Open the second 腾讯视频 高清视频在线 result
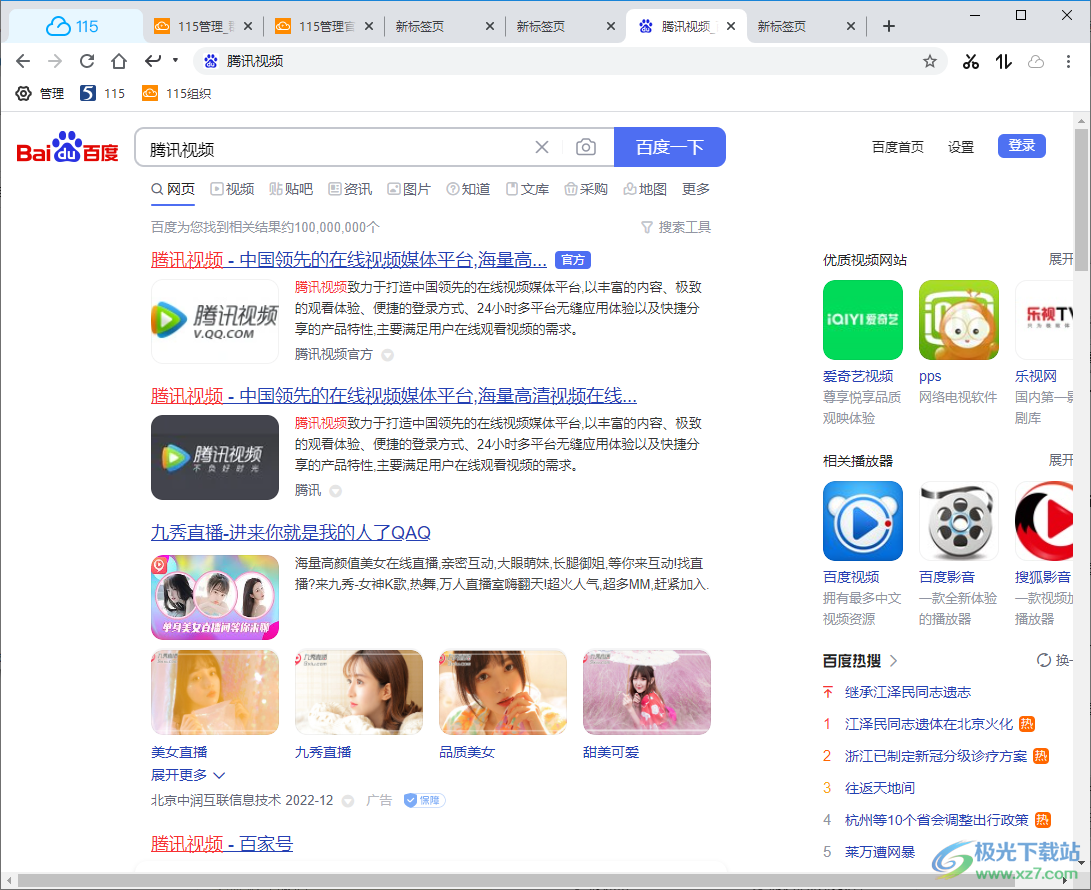The width and height of the screenshot is (1091, 890). coord(394,396)
